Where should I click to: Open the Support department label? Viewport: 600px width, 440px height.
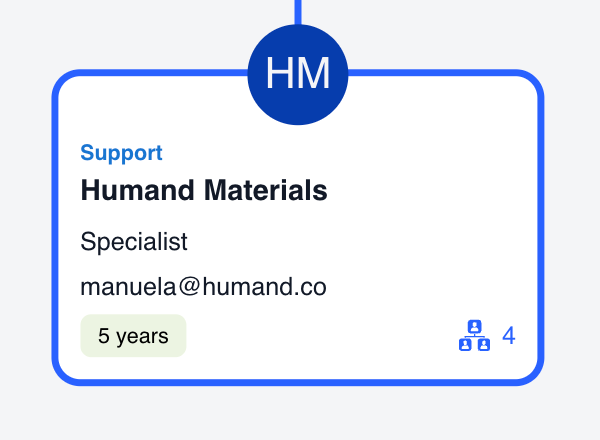click(121, 153)
